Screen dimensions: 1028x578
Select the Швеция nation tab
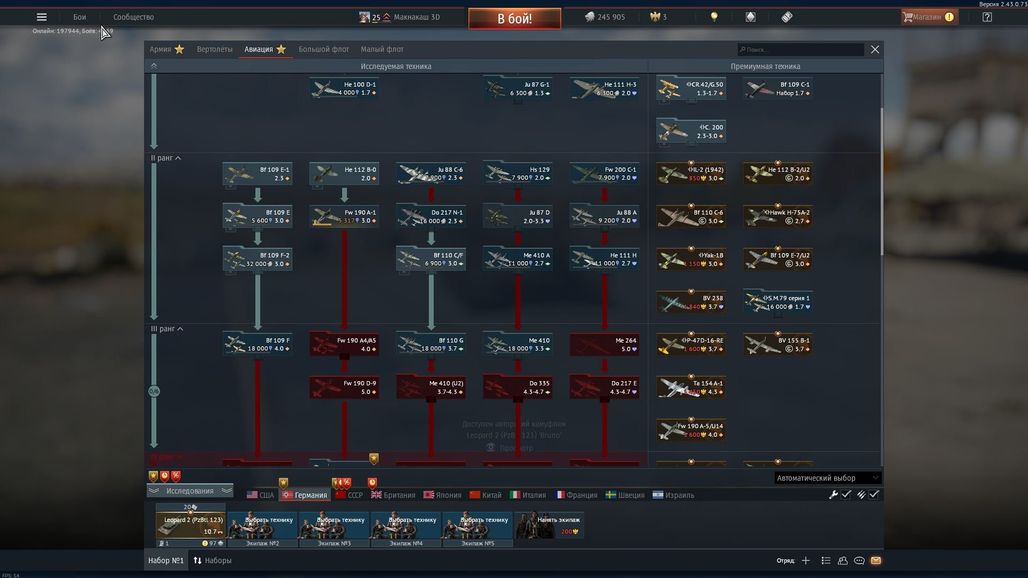[625, 495]
